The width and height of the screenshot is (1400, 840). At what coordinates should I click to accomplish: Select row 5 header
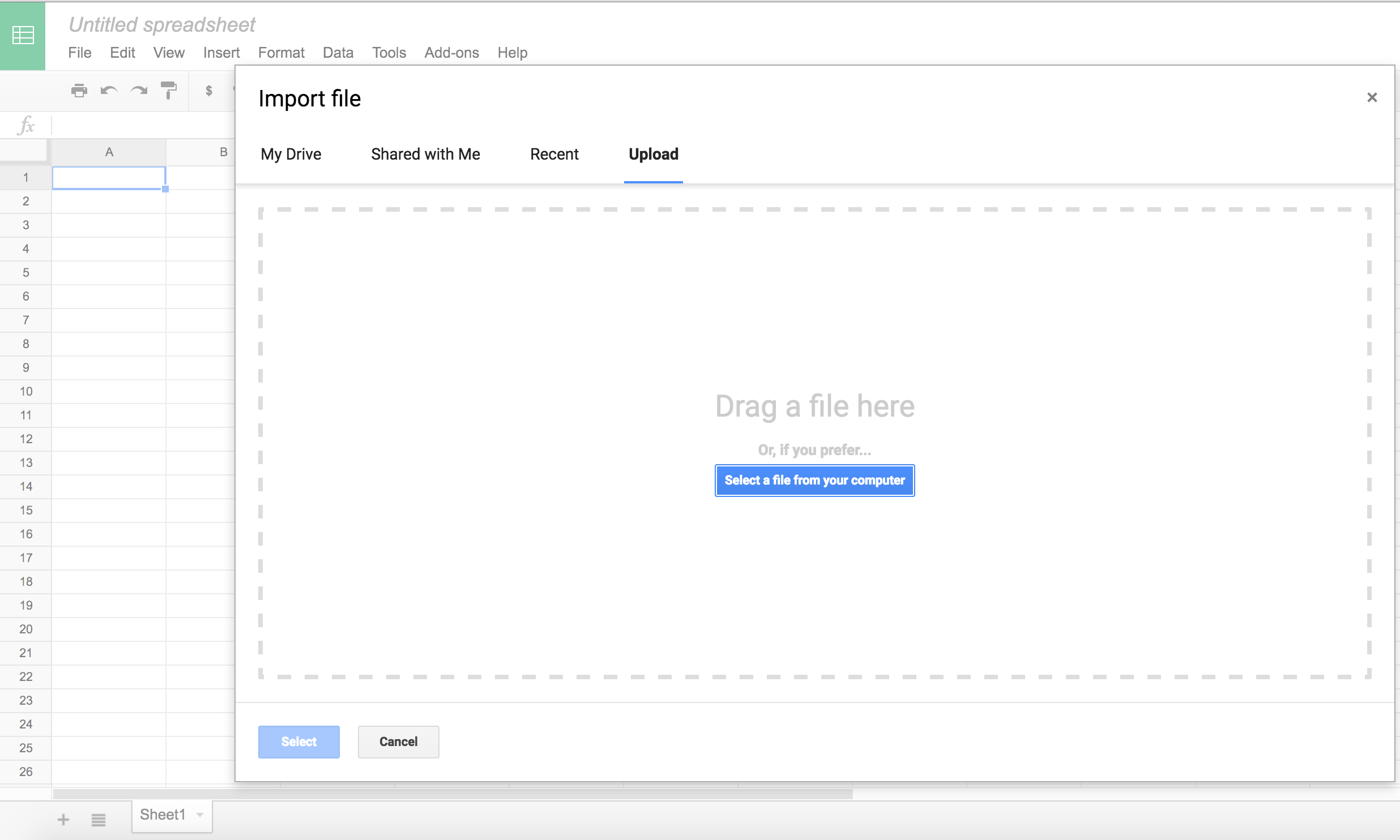(25, 273)
